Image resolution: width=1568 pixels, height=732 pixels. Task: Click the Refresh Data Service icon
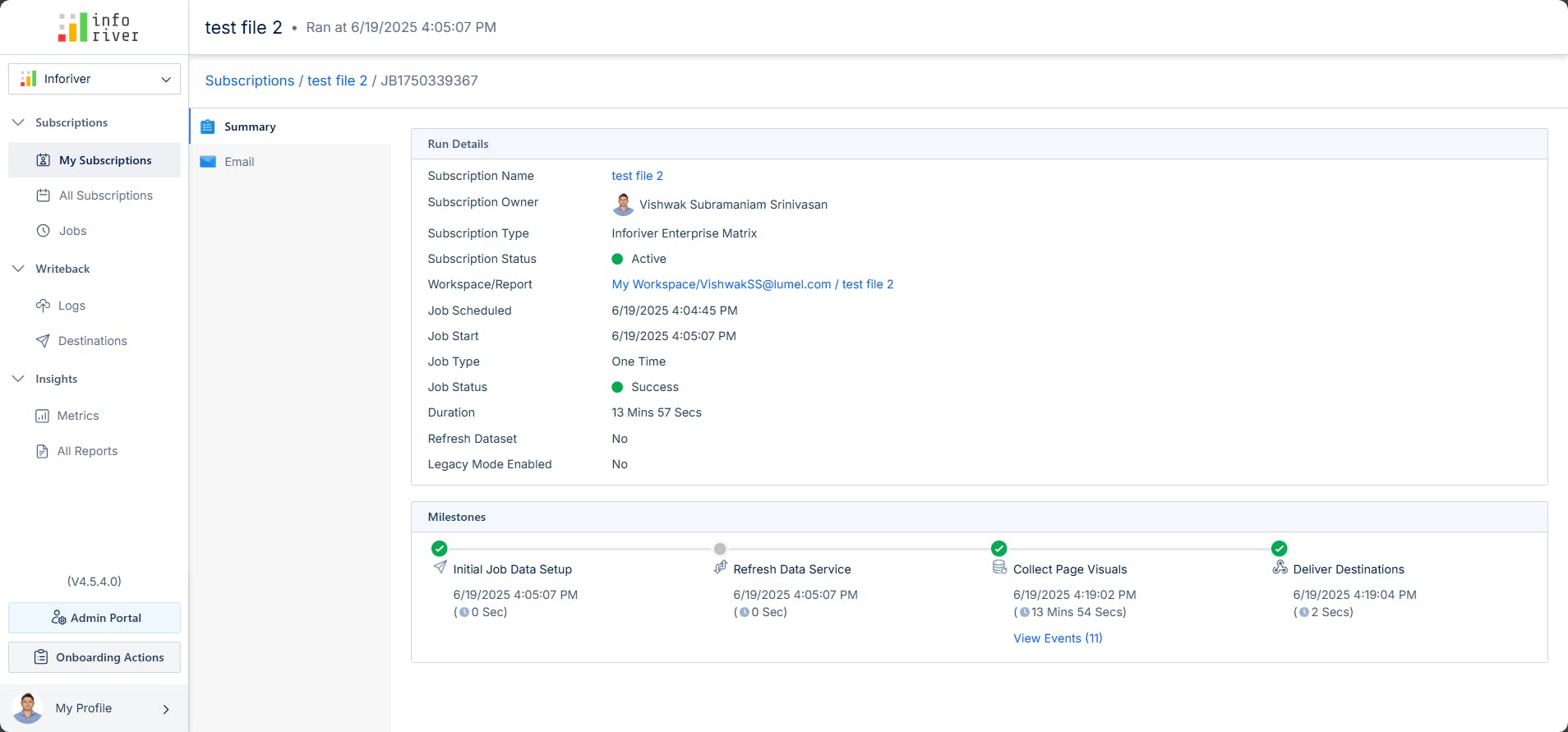coord(720,568)
